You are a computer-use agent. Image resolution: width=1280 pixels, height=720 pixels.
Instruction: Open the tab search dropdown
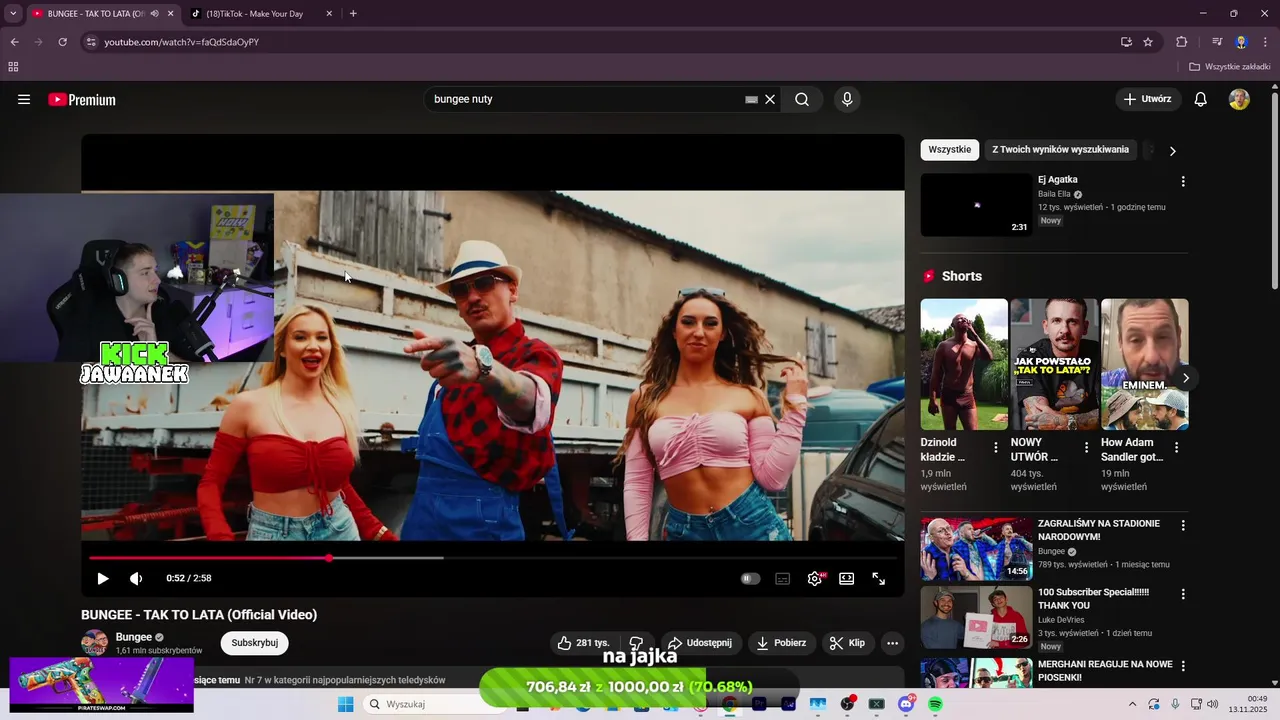[x=13, y=14]
